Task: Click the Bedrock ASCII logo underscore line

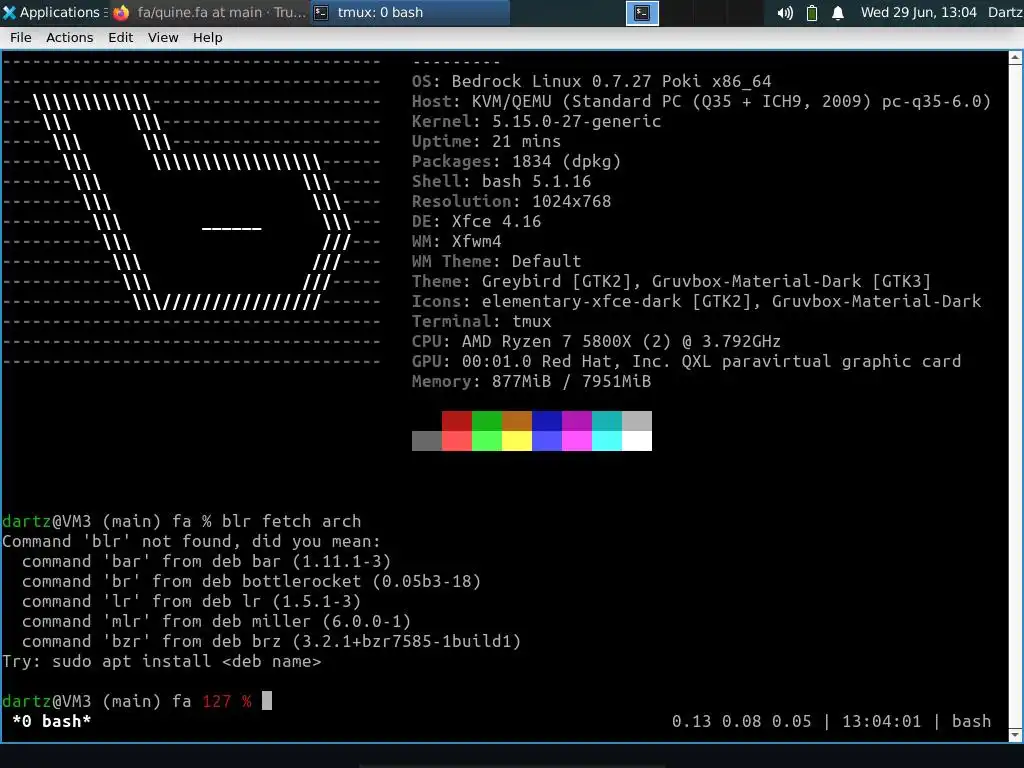Action: pos(232,229)
